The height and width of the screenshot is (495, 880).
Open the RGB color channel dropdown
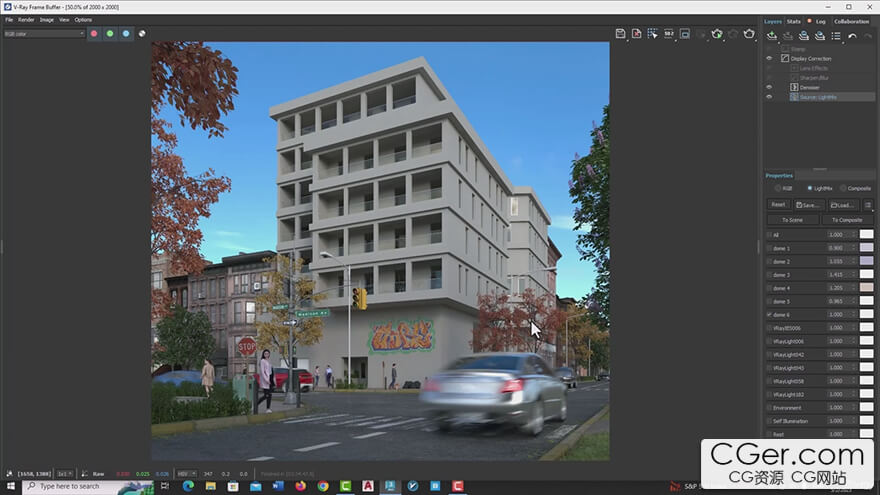[x=44, y=34]
